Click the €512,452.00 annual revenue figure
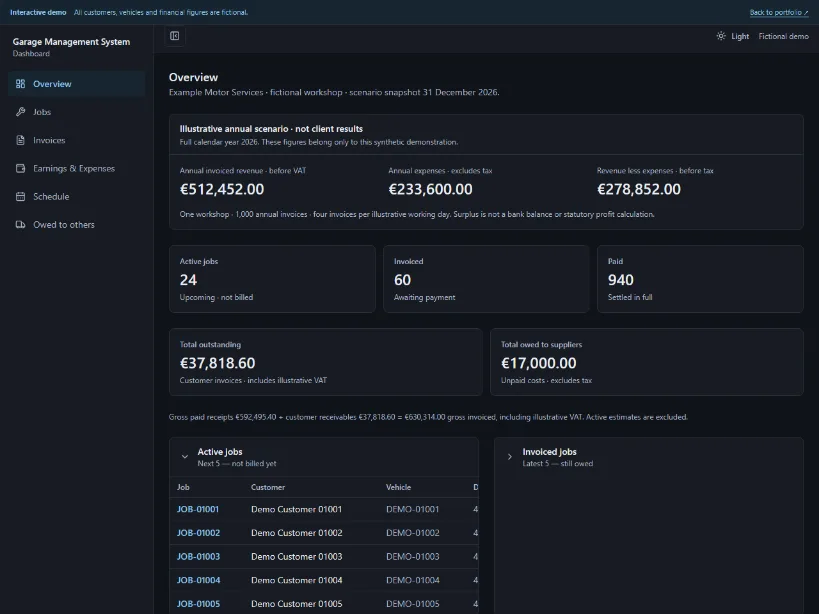 click(x=222, y=189)
